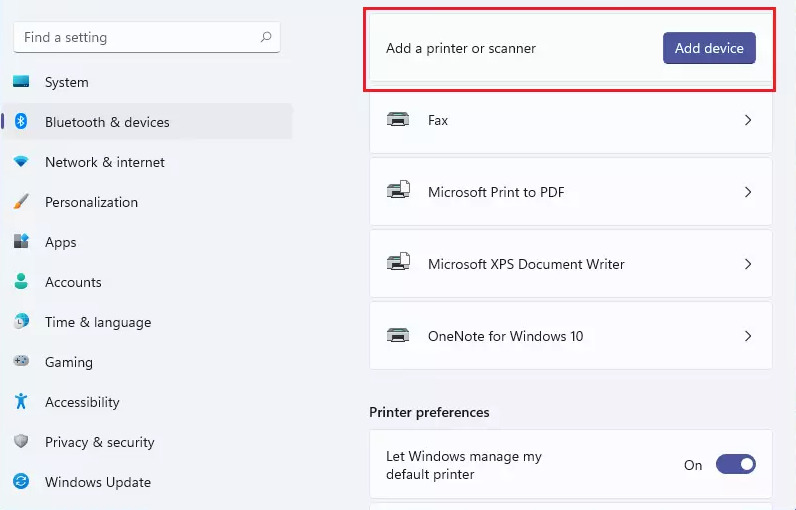Click the OneNote for Windows 10 label
Screen dimensions: 796x510
click(505, 336)
